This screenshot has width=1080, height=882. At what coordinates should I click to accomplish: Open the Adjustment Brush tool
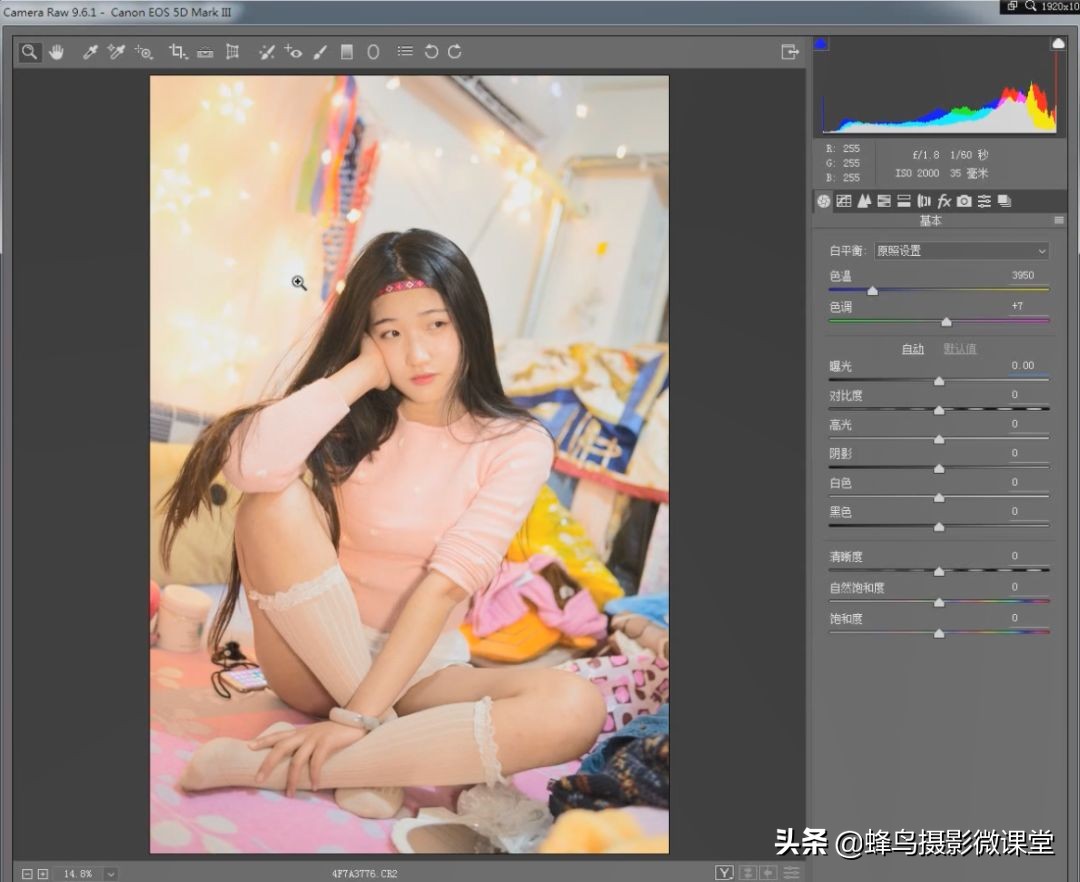(320, 51)
